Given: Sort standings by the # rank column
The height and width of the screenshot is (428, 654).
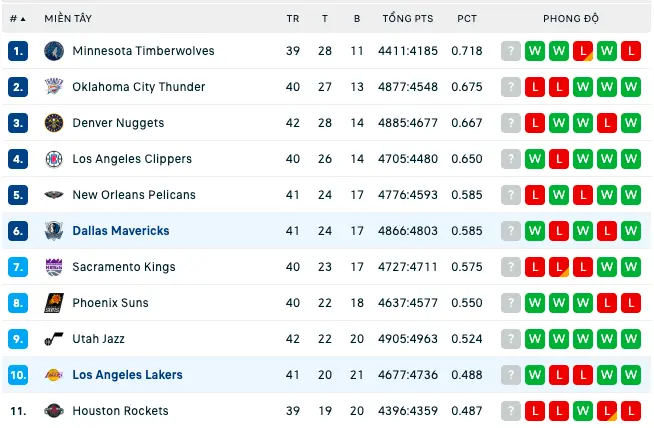Looking at the screenshot, I should point(18,19).
